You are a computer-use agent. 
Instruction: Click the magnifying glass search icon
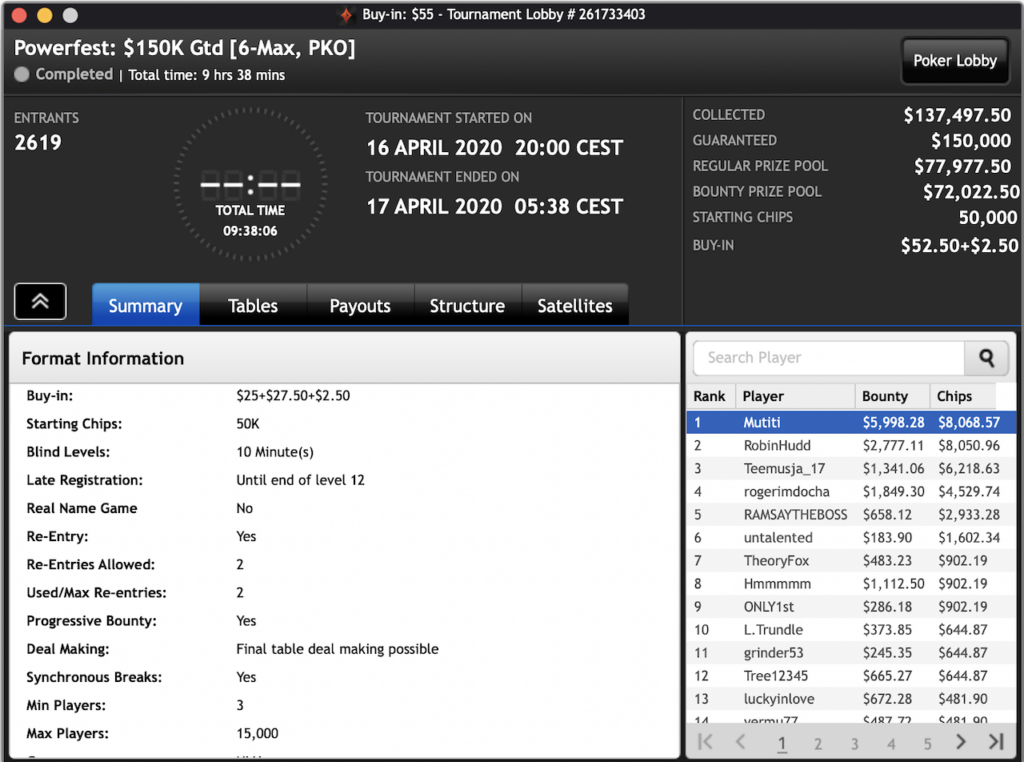[986, 358]
